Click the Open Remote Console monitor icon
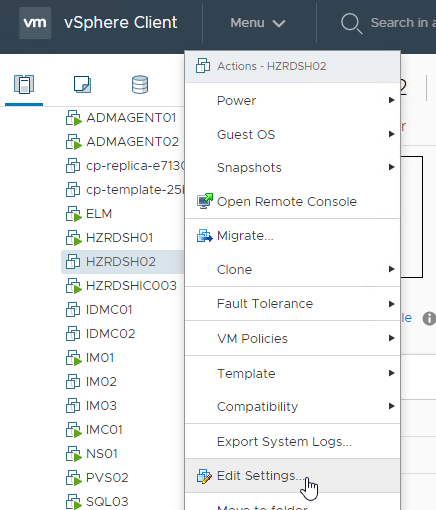Viewport: 436px width, 510px height. click(x=205, y=201)
